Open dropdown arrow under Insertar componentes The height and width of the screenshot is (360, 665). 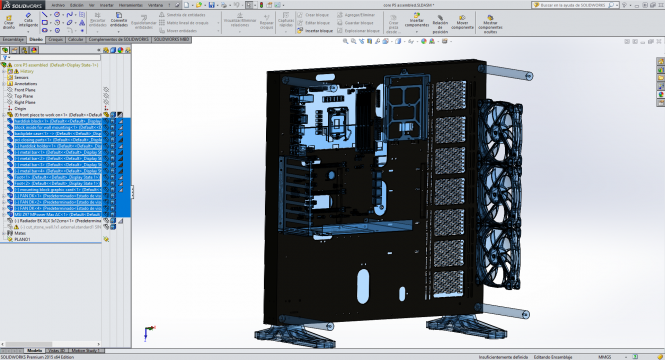[x=417, y=31]
